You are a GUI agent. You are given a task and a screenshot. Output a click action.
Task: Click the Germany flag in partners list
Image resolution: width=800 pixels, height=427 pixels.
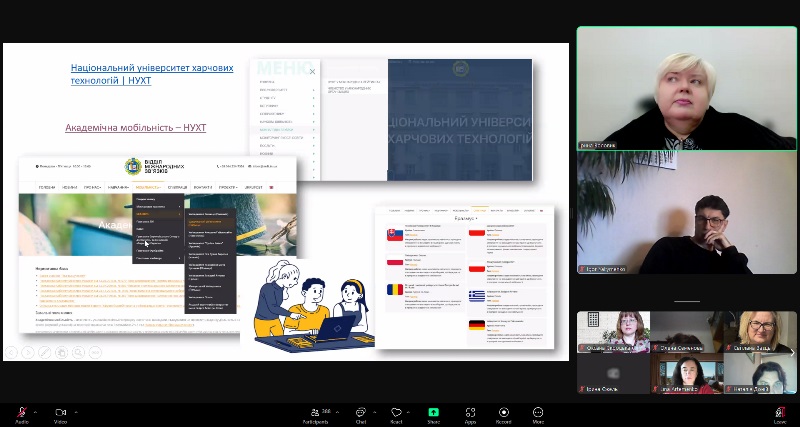(477, 325)
